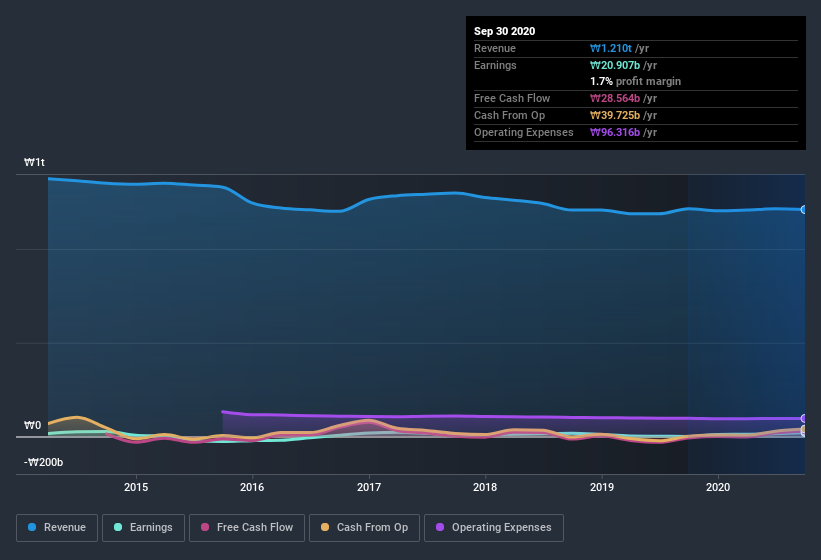This screenshot has height=560, width=821.
Task: Toggle the Free Cash Flow legend button
Action: pyautogui.click(x=247, y=528)
